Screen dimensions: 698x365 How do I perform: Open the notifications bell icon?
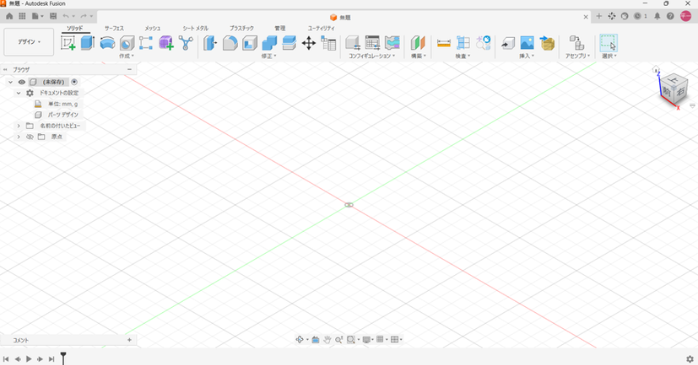pos(657,16)
